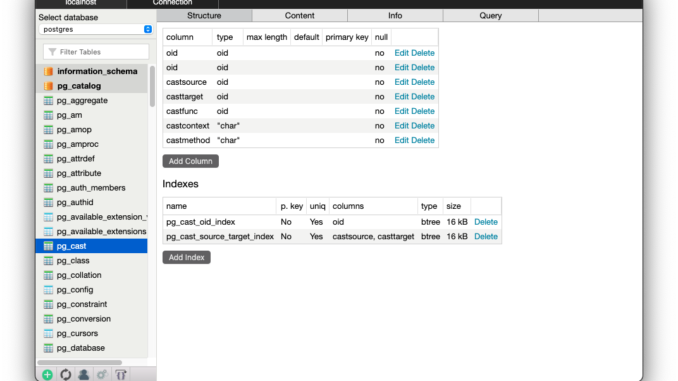Click the Filter Tables input field

click(x=96, y=52)
